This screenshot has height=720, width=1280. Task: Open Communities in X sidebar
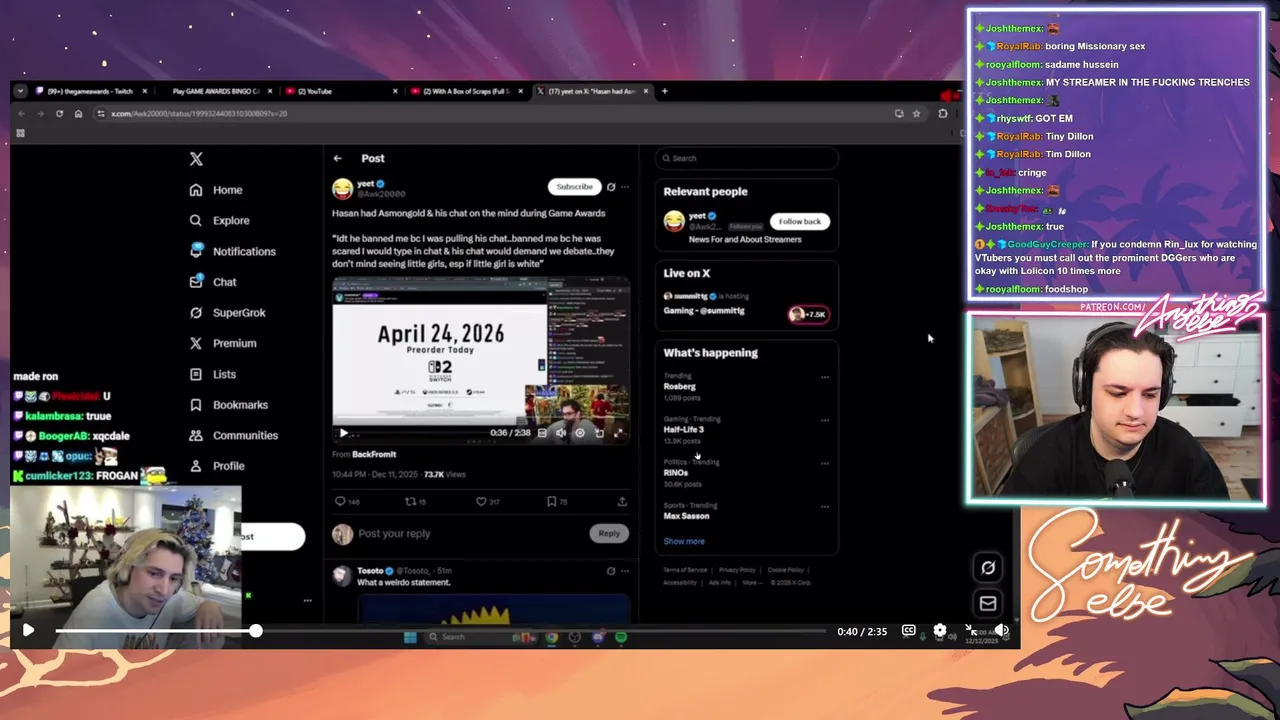pyautogui.click(x=234, y=435)
